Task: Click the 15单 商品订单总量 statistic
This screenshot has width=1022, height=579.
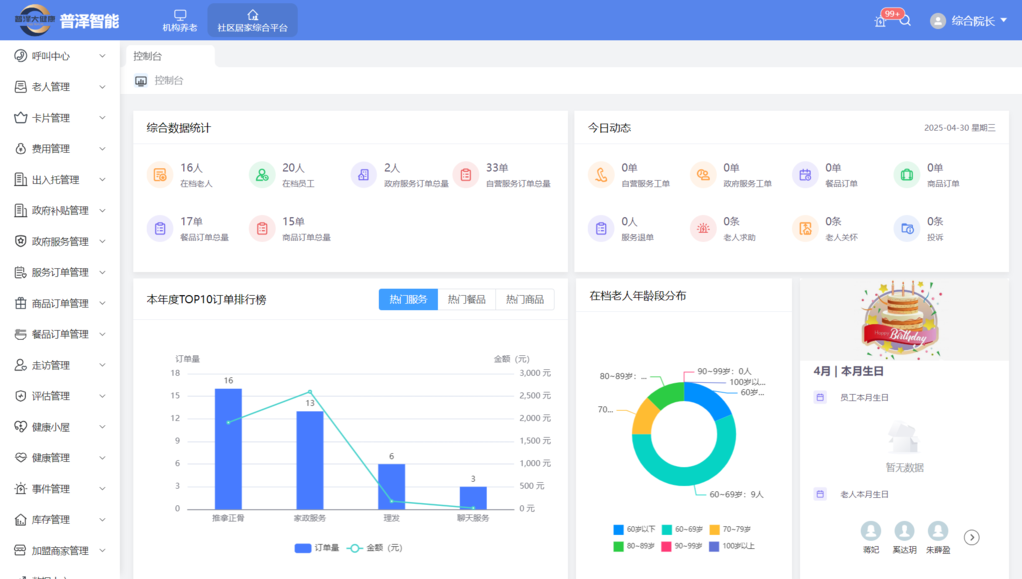Action: click(290, 228)
